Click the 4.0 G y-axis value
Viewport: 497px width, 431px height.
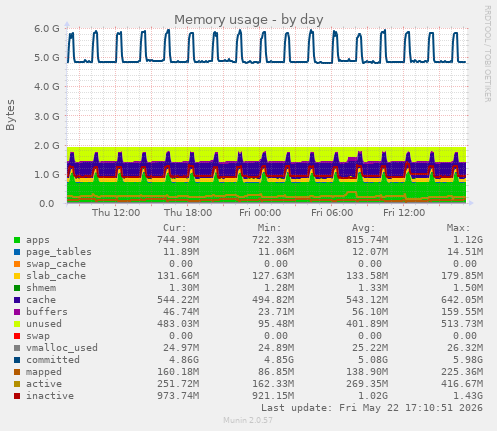point(47,87)
